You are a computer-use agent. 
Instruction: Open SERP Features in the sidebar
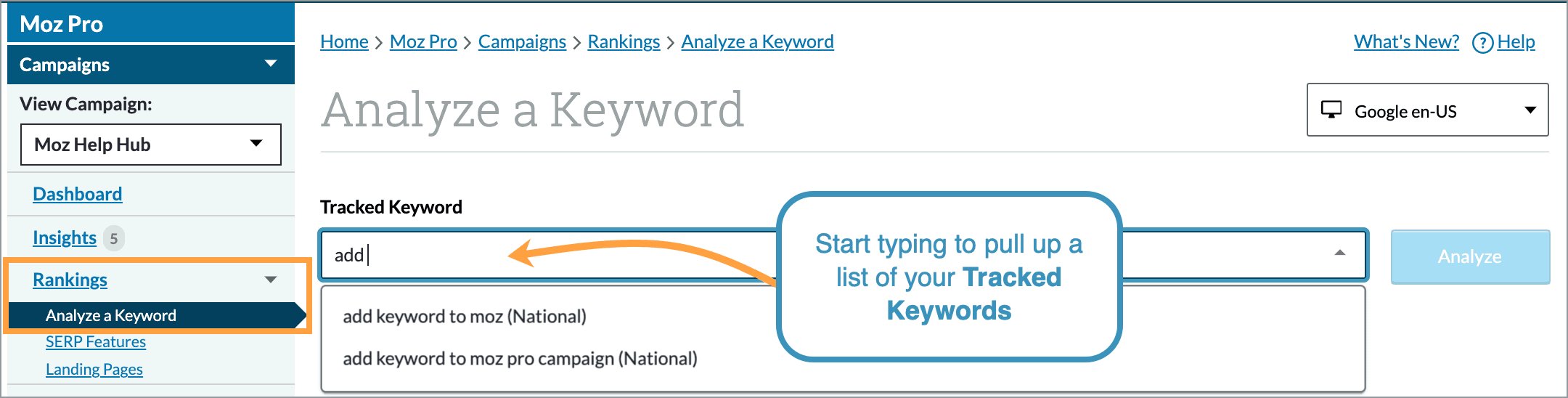click(x=96, y=342)
